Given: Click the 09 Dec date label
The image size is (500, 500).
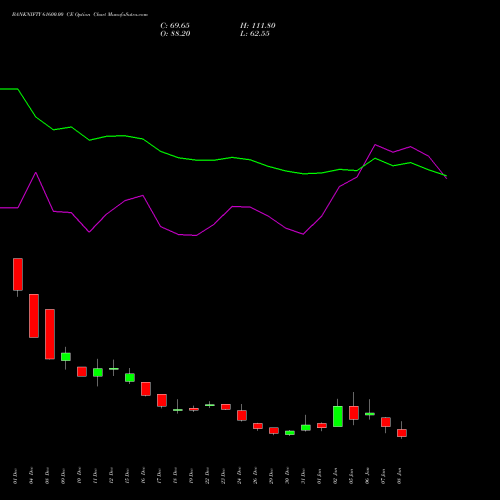Looking at the screenshot, I should tap(63, 476).
